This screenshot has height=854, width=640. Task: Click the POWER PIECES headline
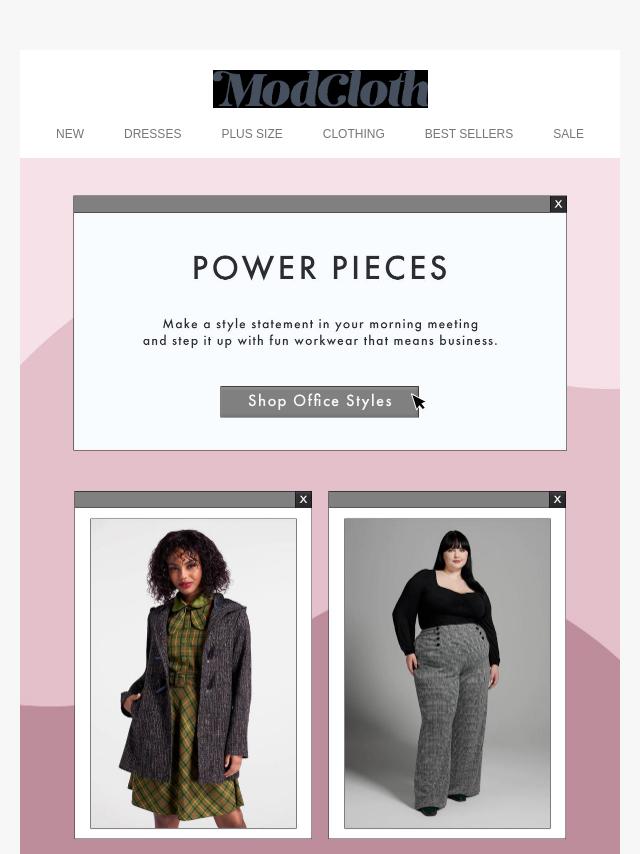click(320, 268)
